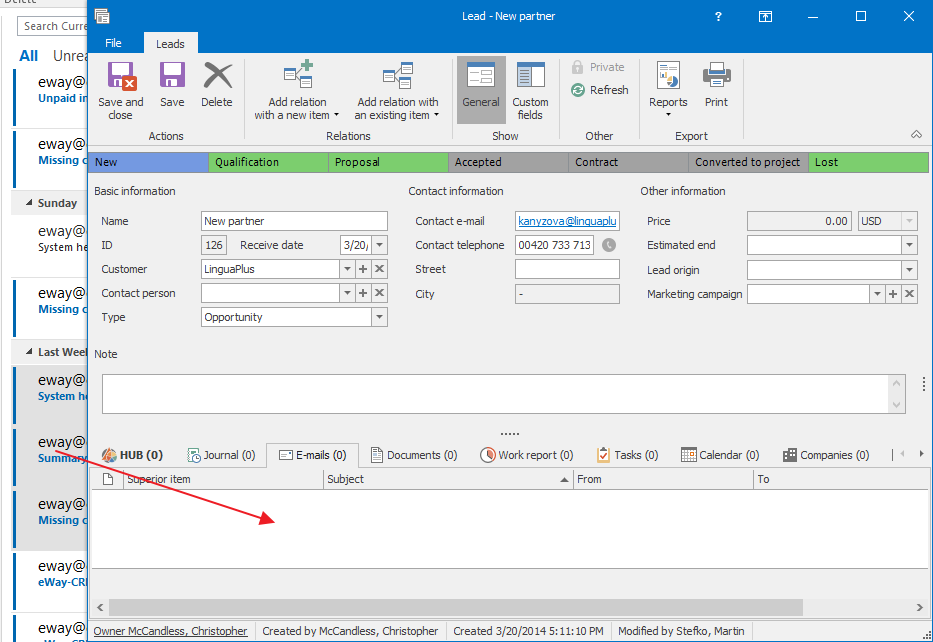
Task: Open Add relation with an existing item
Action: pyautogui.click(x=397, y=91)
